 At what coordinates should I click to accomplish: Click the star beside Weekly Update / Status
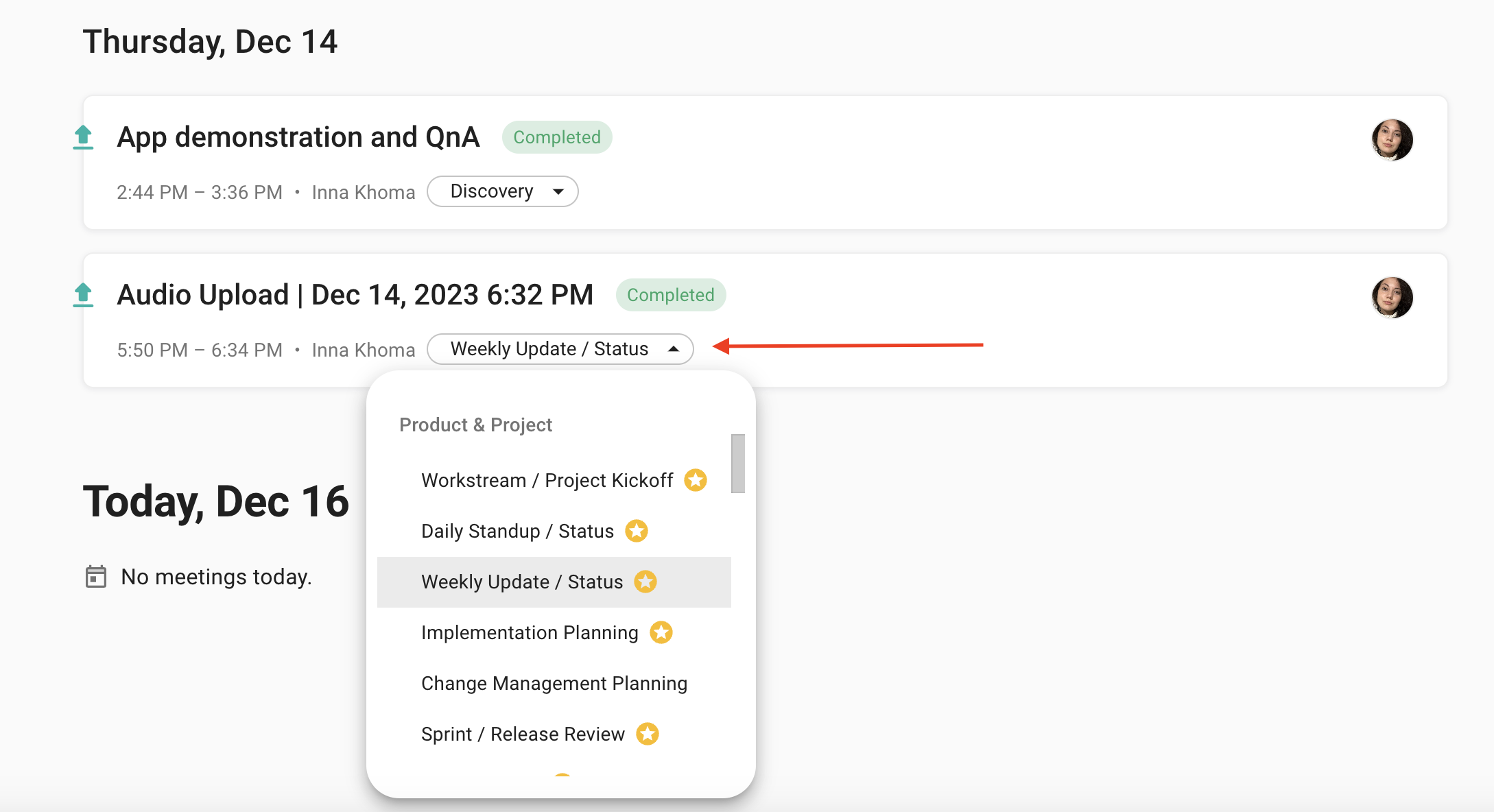click(644, 581)
